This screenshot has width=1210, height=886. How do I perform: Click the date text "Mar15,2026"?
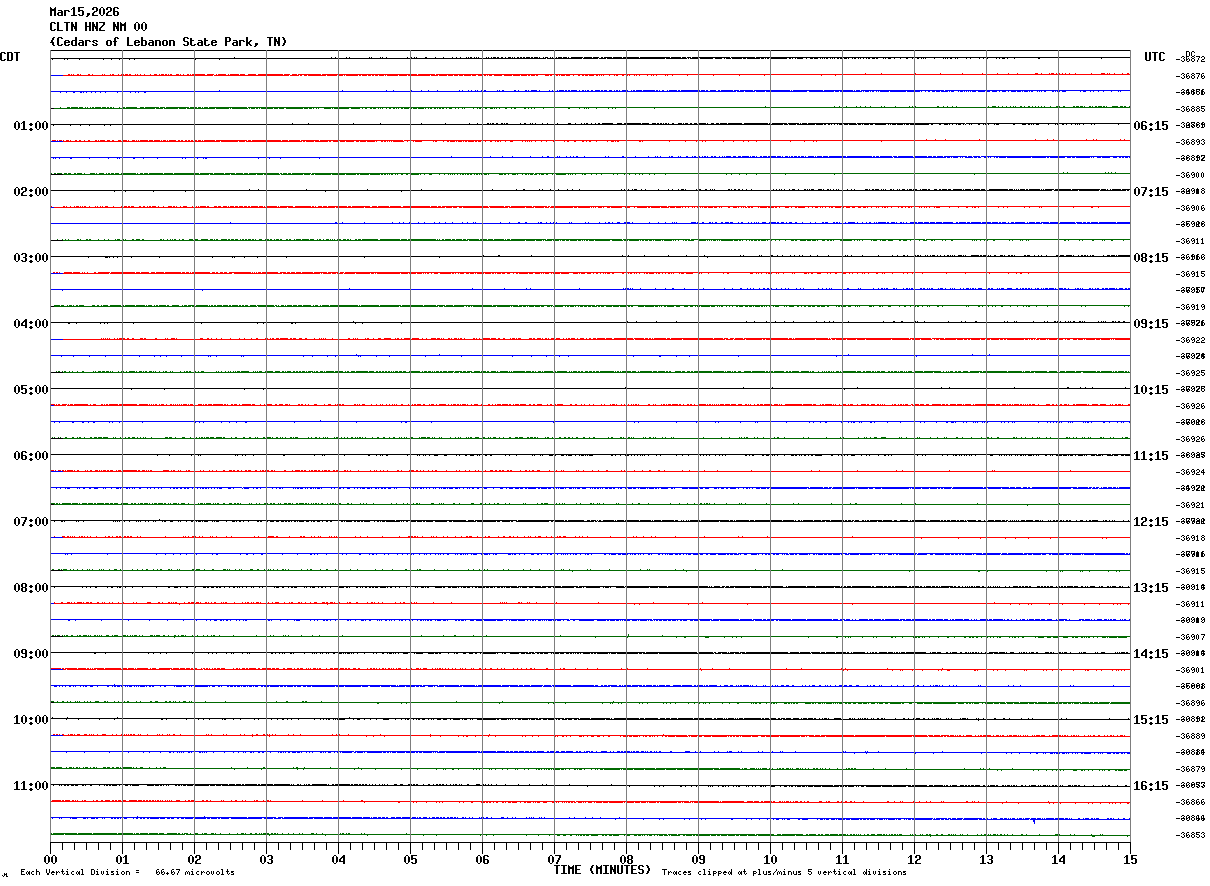tap(84, 12)
